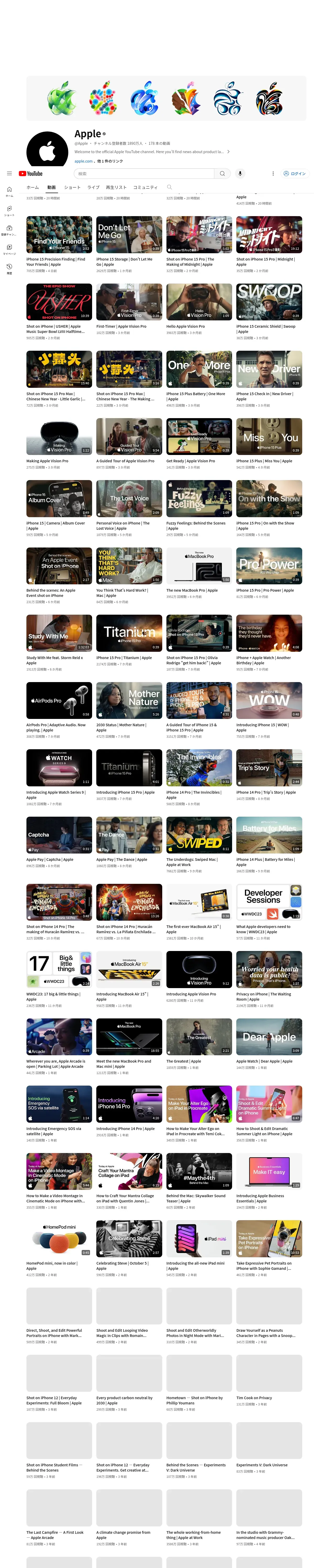The width and height of the screenshot is (314, 1568).
Task: Open the Mother Nature video thumbnail
Action: [x=129, y=700]
